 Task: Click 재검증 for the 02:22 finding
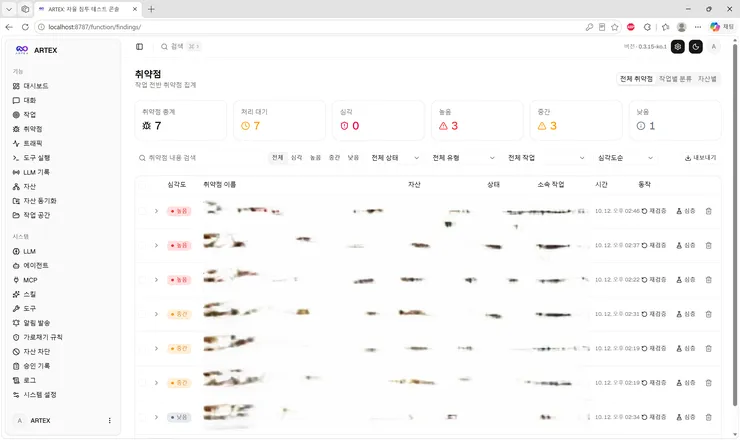(654, 280)
